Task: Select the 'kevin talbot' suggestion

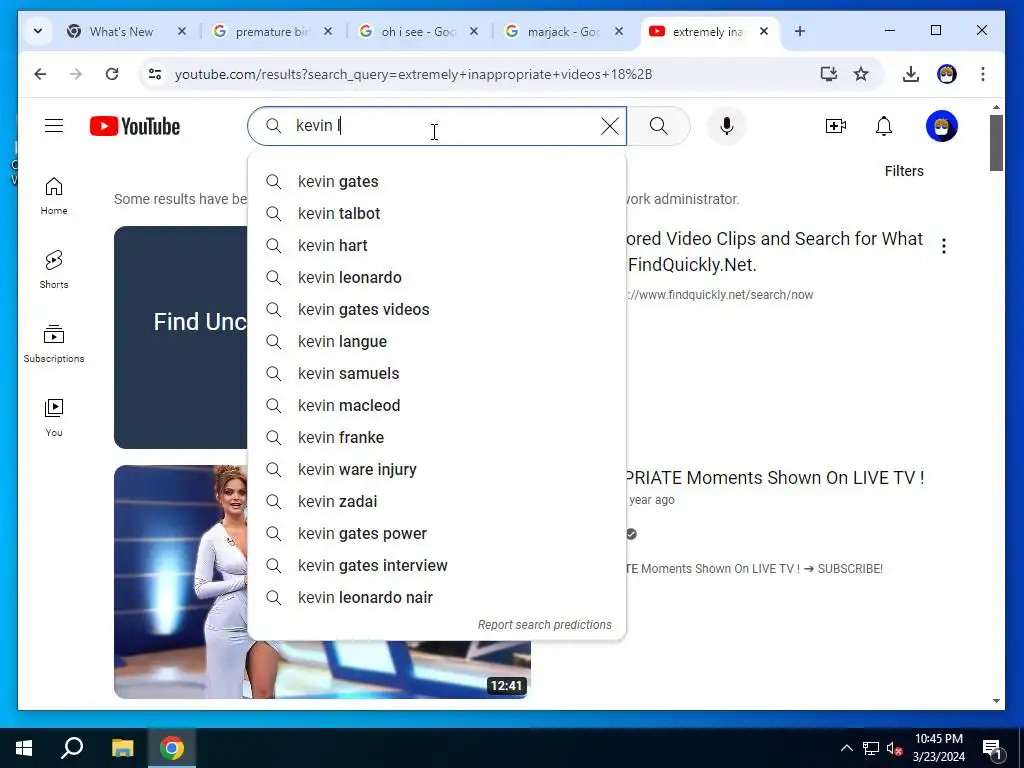Action: tap(437, 214)
